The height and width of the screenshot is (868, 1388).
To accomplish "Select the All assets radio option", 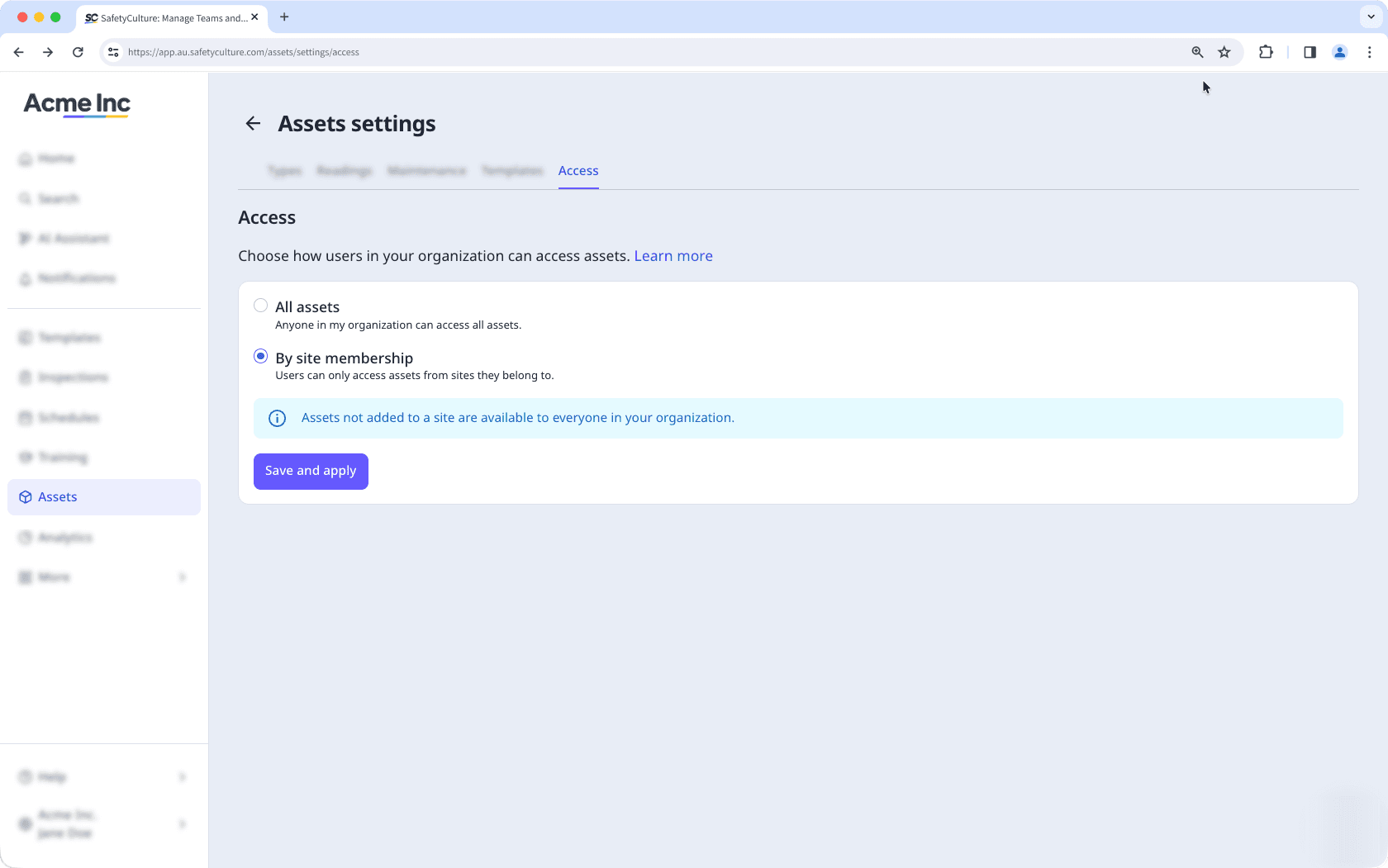I will click(260, 305).
